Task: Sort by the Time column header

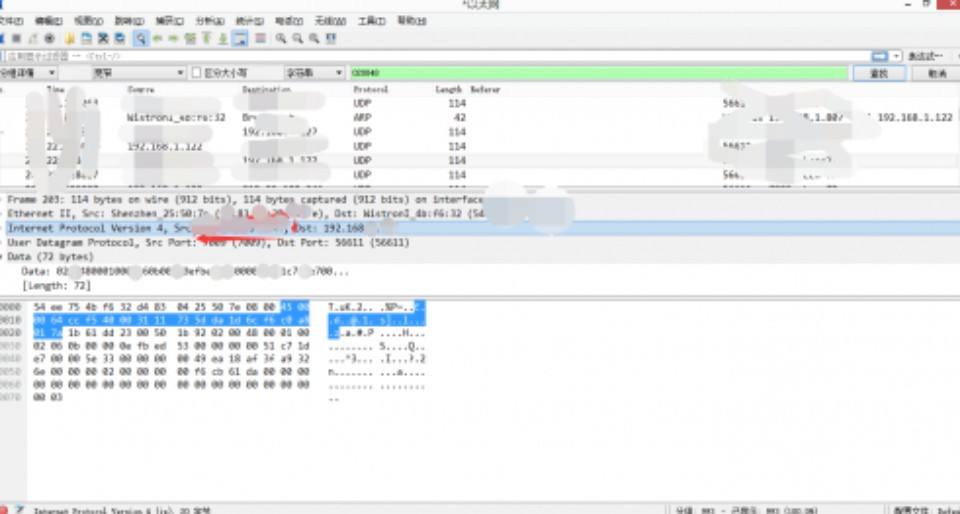Action: (x=55, y=89)
